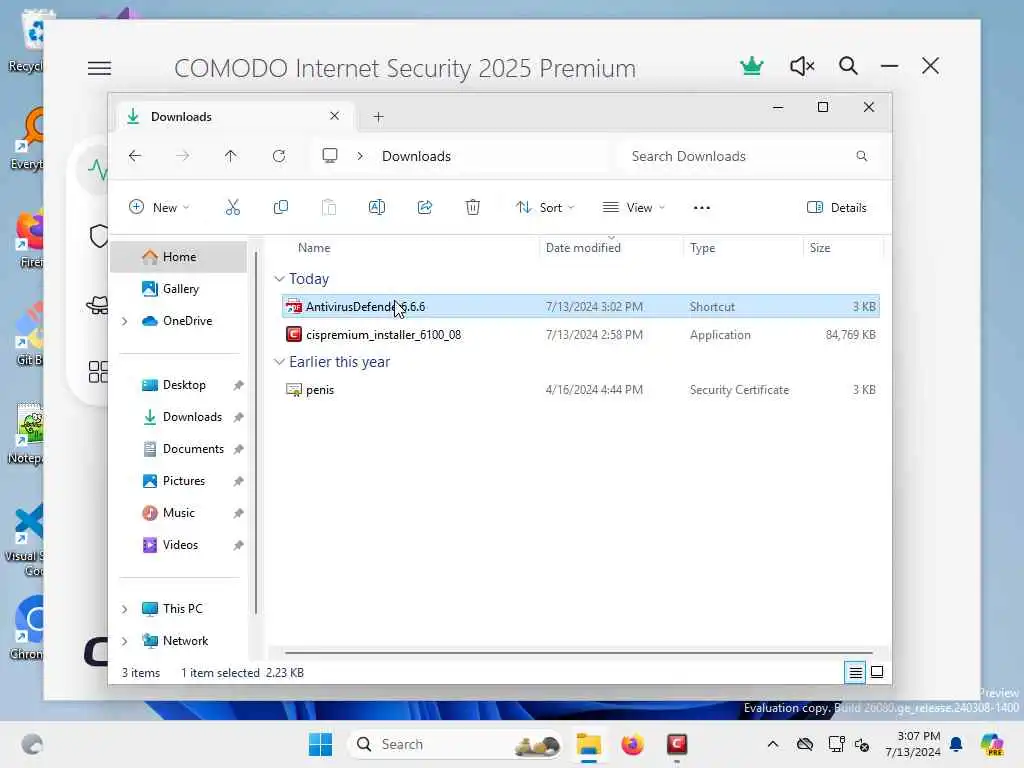Go back with the left arrow

(135, 156)
